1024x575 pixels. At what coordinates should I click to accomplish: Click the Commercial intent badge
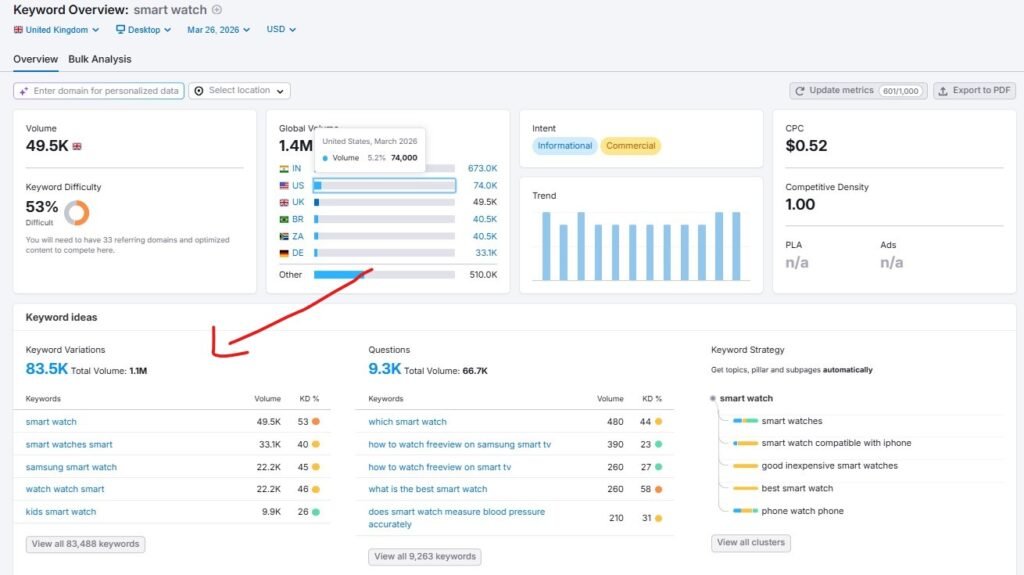[x=630, y=146]
